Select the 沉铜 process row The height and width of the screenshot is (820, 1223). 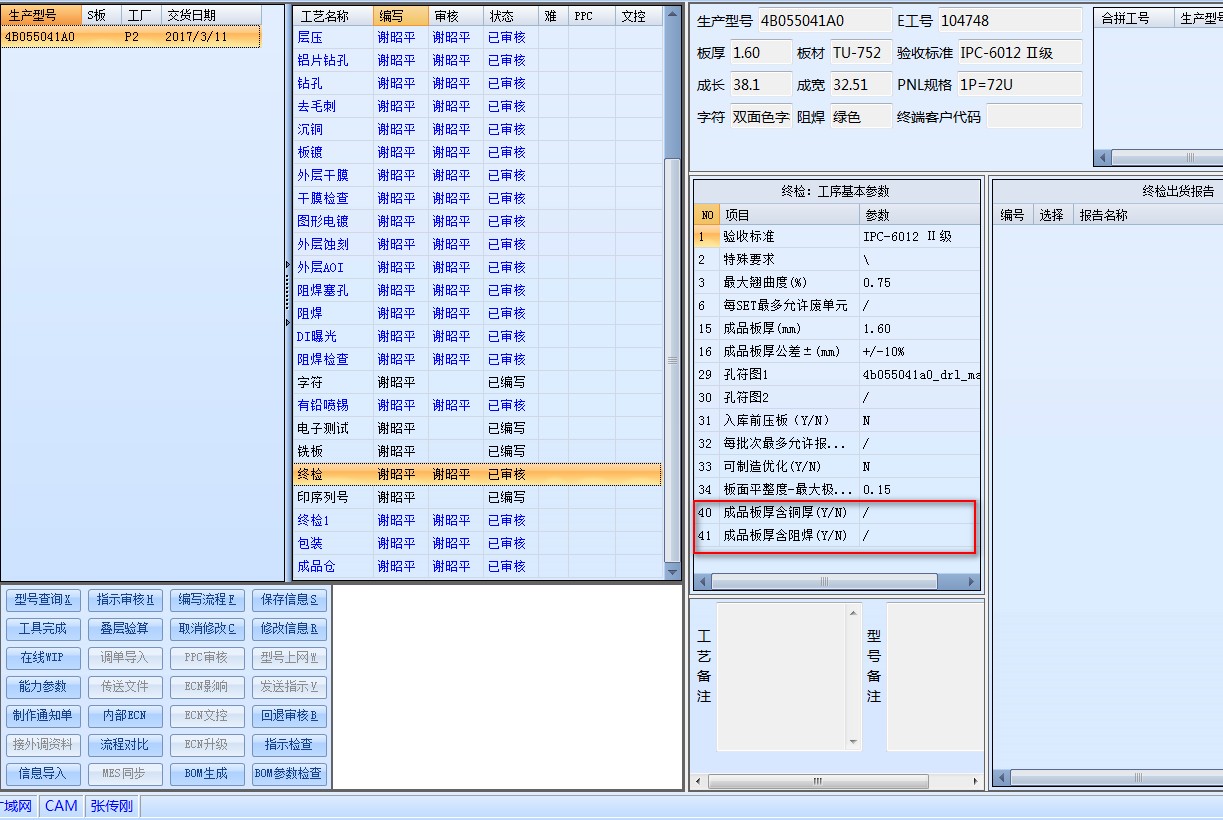pos(478,129)
